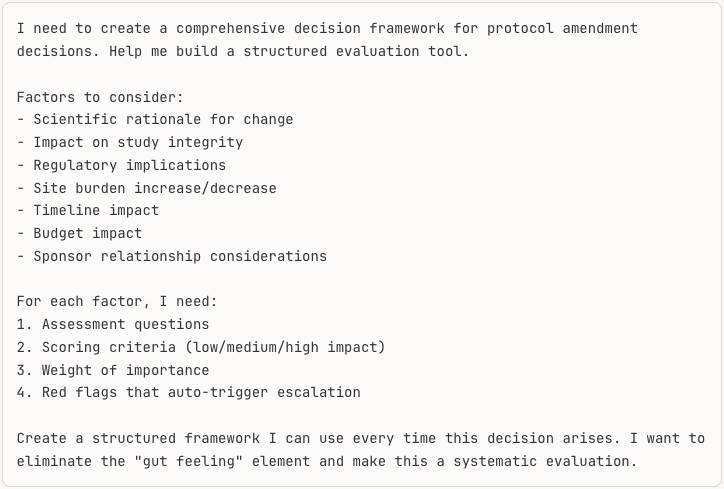Click item '1. Assessment questions'
The image size is (724, 489).
pos(113,324)
